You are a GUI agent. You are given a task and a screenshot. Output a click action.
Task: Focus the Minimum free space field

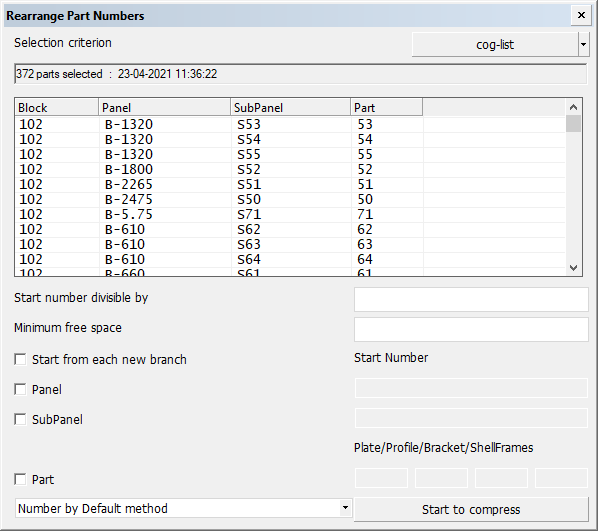tap(471, 330)
